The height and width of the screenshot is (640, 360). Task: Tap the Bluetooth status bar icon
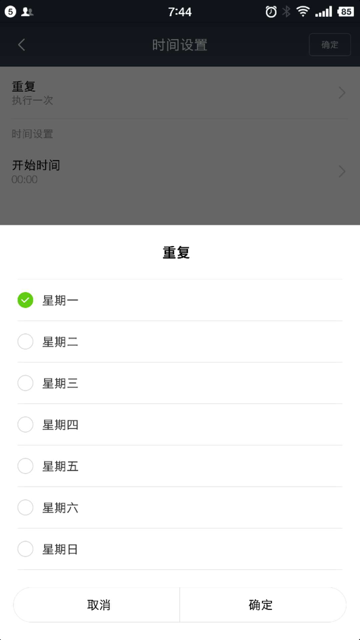pos(287,12)
